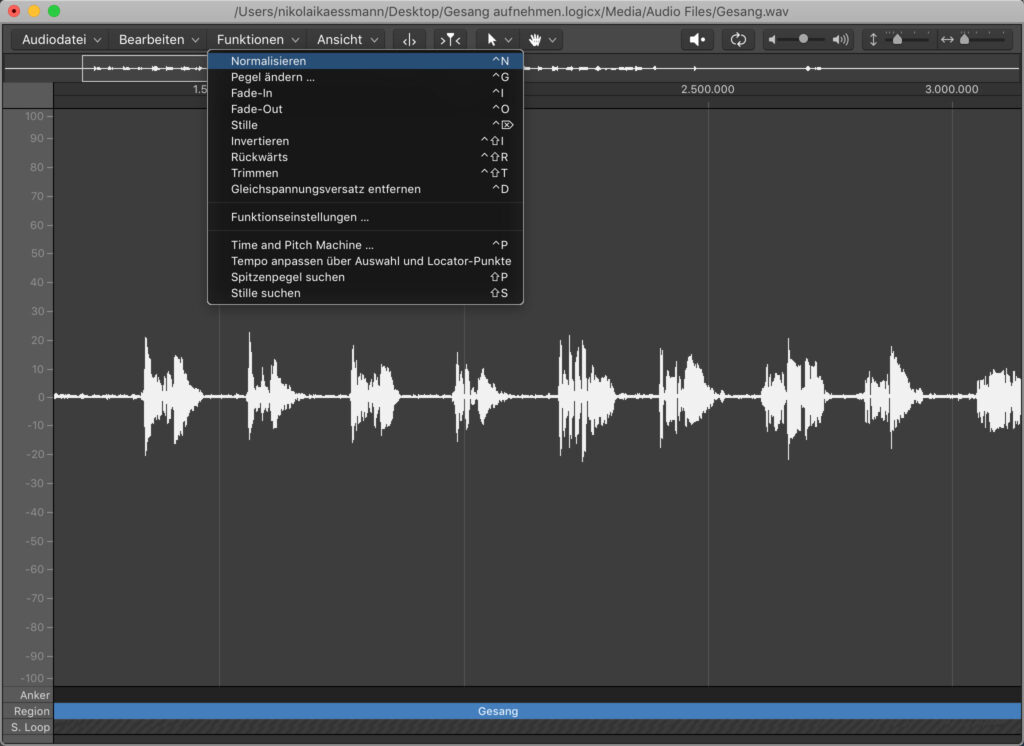
Task: Open the Ansicht menu
Action: (x=347, y=40)
